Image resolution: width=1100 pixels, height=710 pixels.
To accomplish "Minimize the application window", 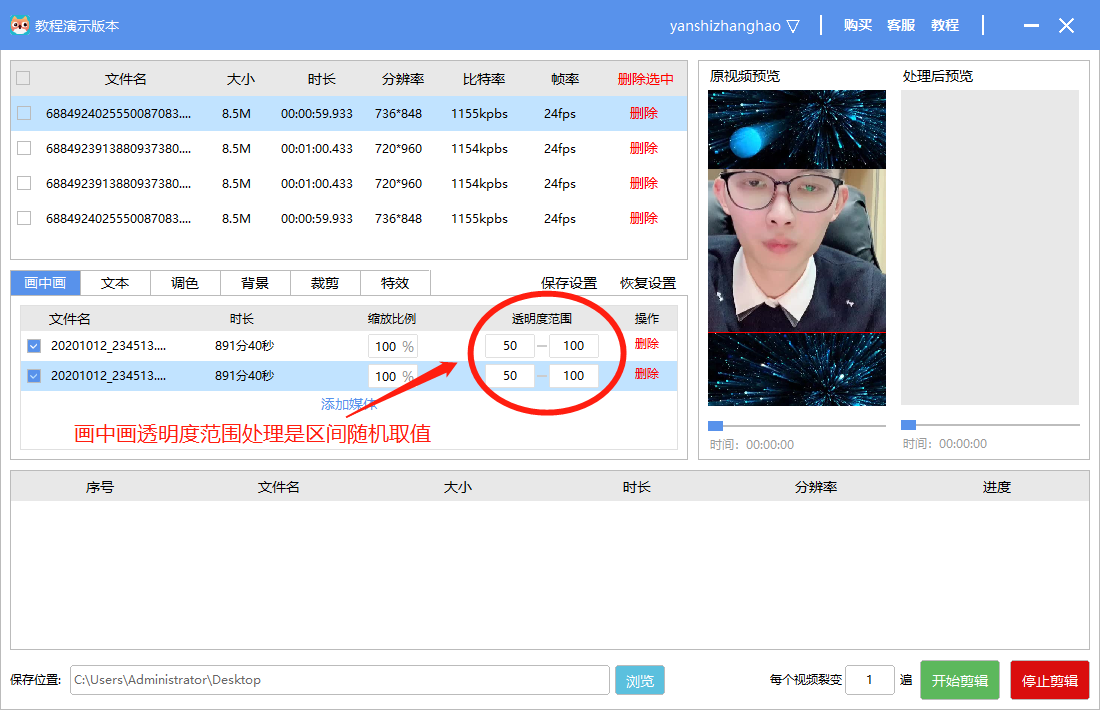I will point(1031,26).
